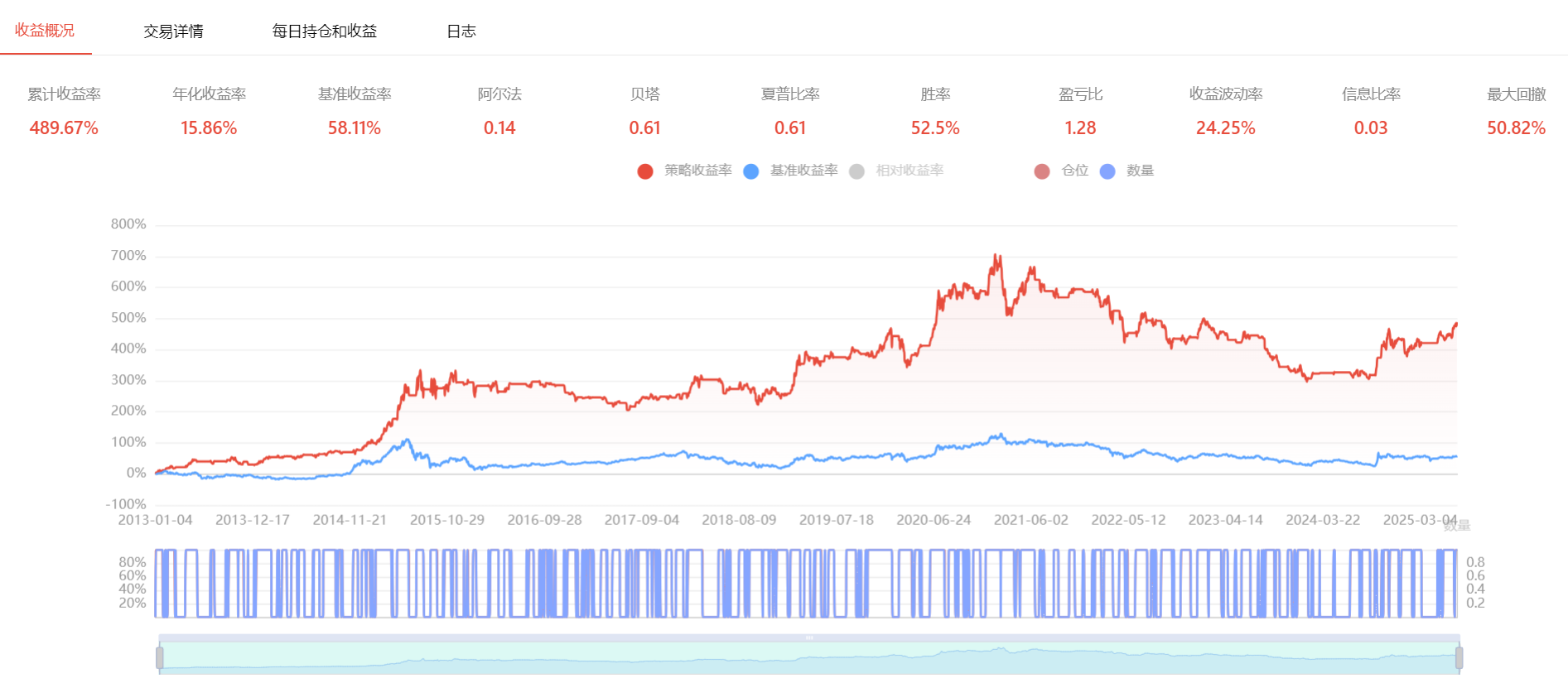Viewport: 1568px width, 688px height.
Task: Toggle the 数量 legend marker
Action: [1107, 171]
